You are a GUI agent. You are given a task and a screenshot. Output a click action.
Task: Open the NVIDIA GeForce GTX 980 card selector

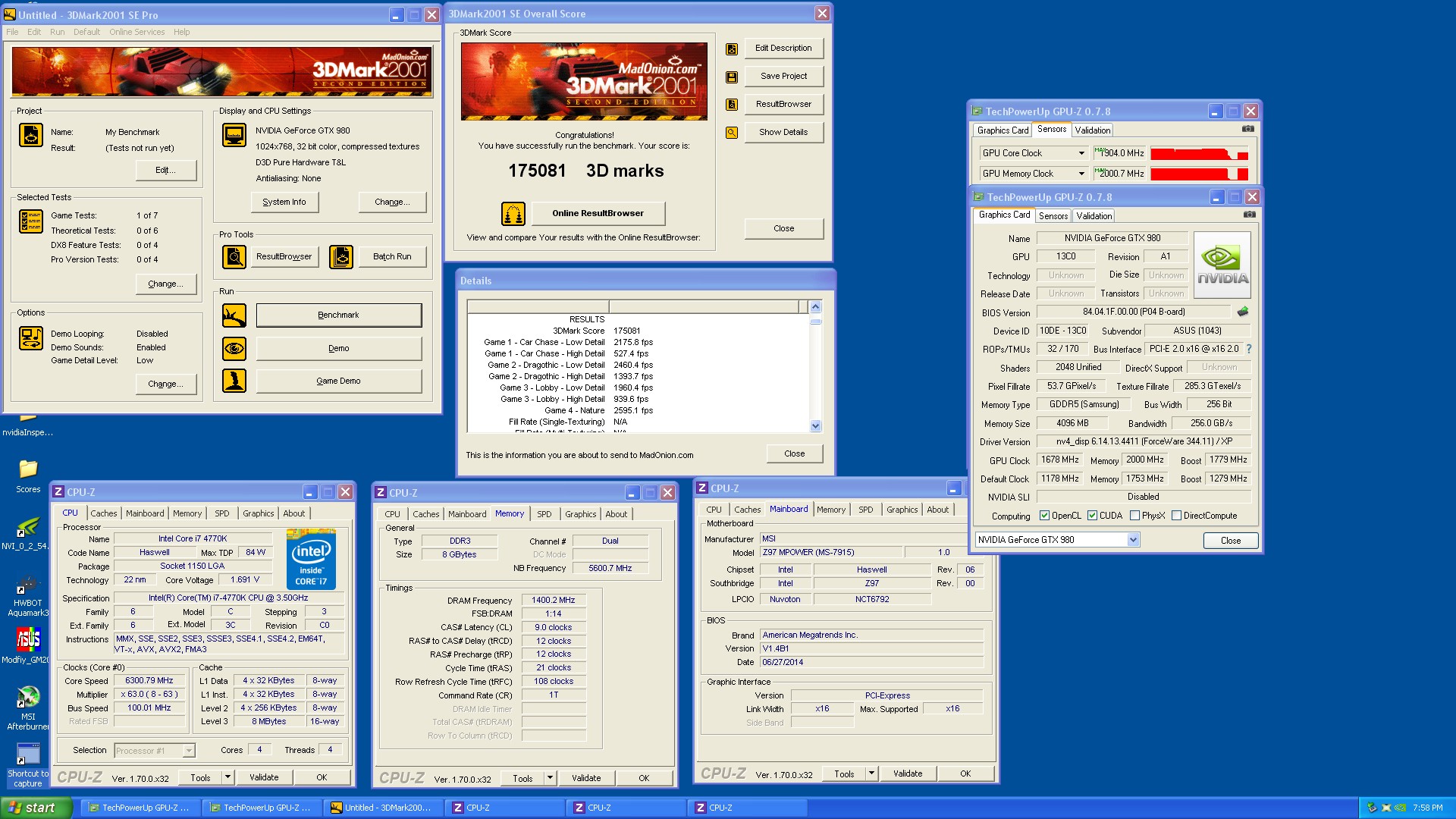(1133, 540)
